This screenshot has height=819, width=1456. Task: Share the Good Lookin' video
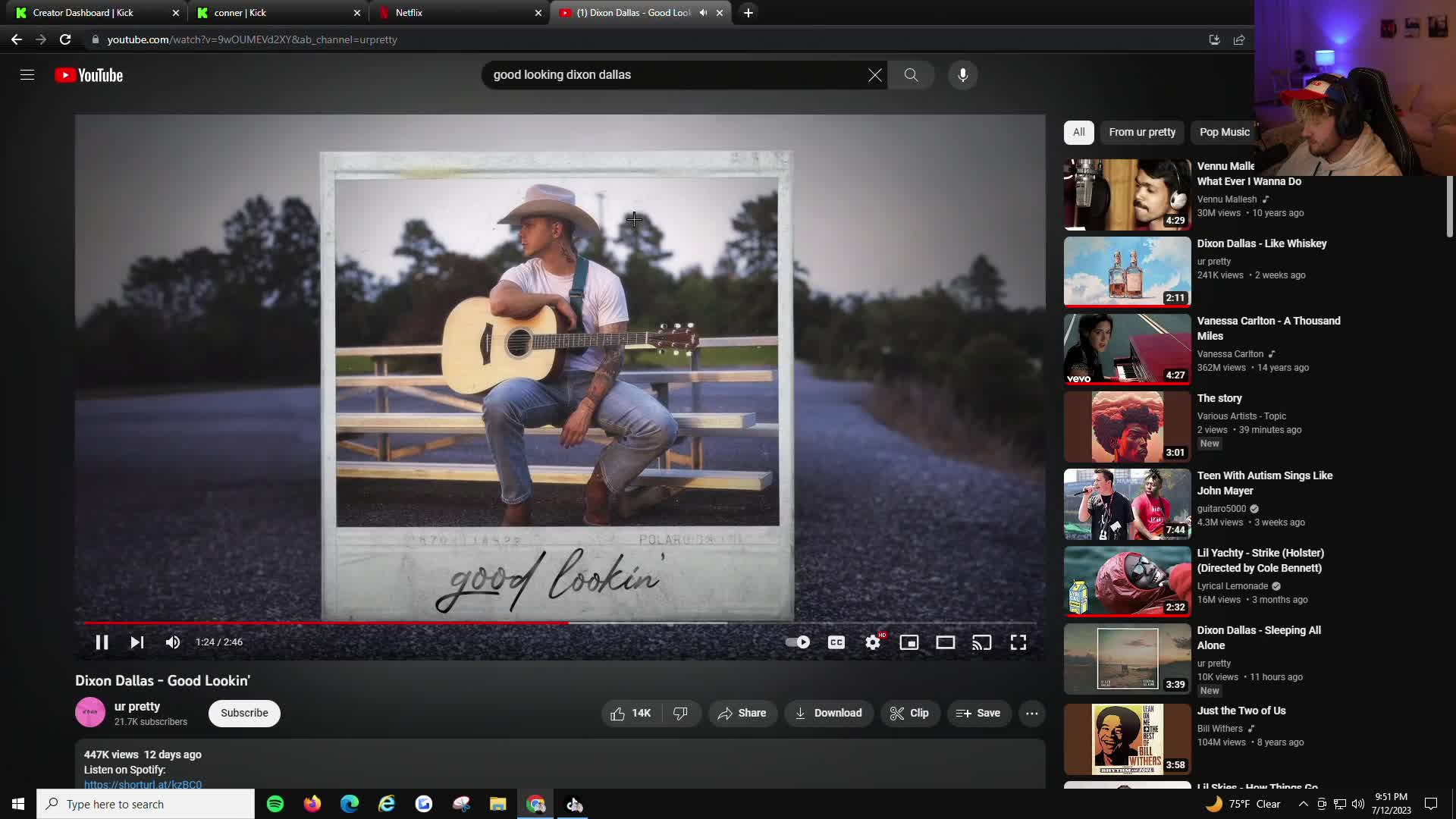[742, 714]
